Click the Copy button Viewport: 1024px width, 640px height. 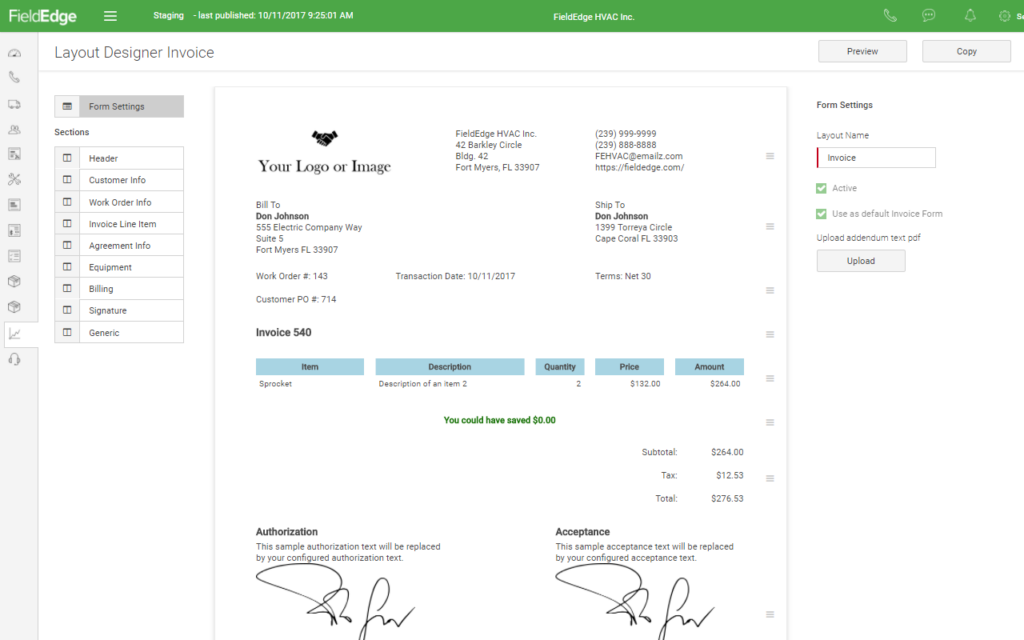(966, 50)
